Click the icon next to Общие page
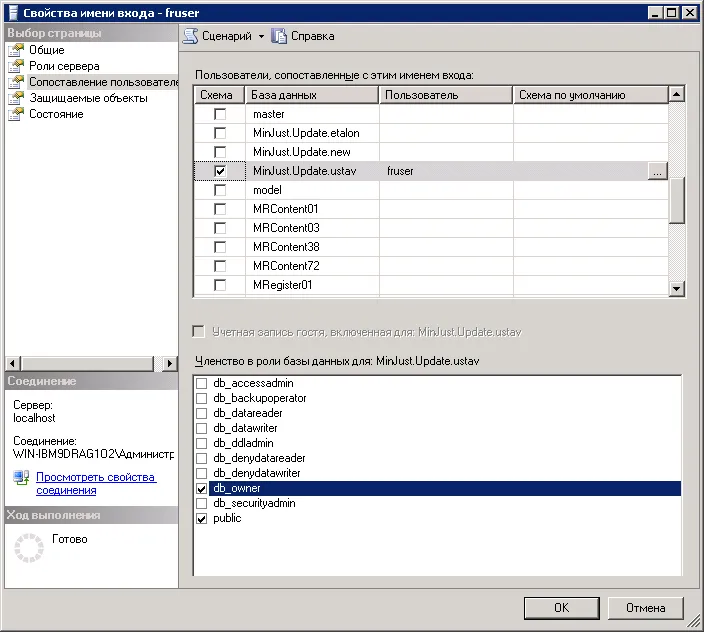Screen dimensions: 704x632 click(16, 50)
